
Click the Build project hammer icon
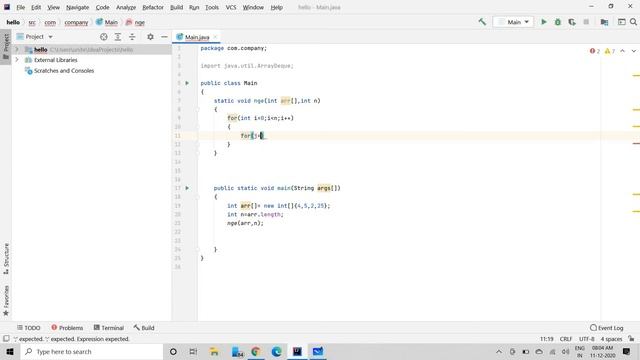coord(482,22)
